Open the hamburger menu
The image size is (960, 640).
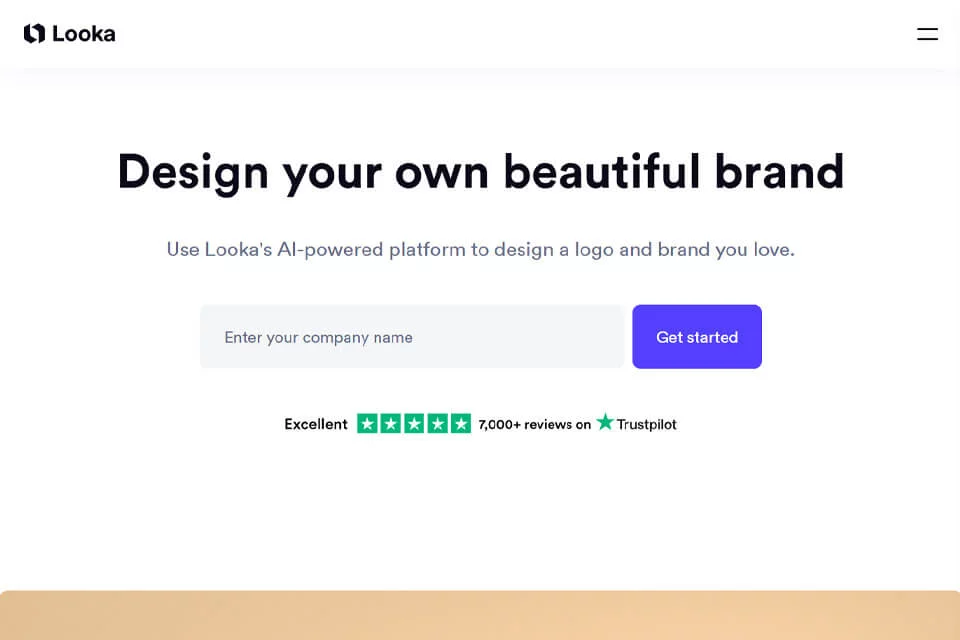927,34
